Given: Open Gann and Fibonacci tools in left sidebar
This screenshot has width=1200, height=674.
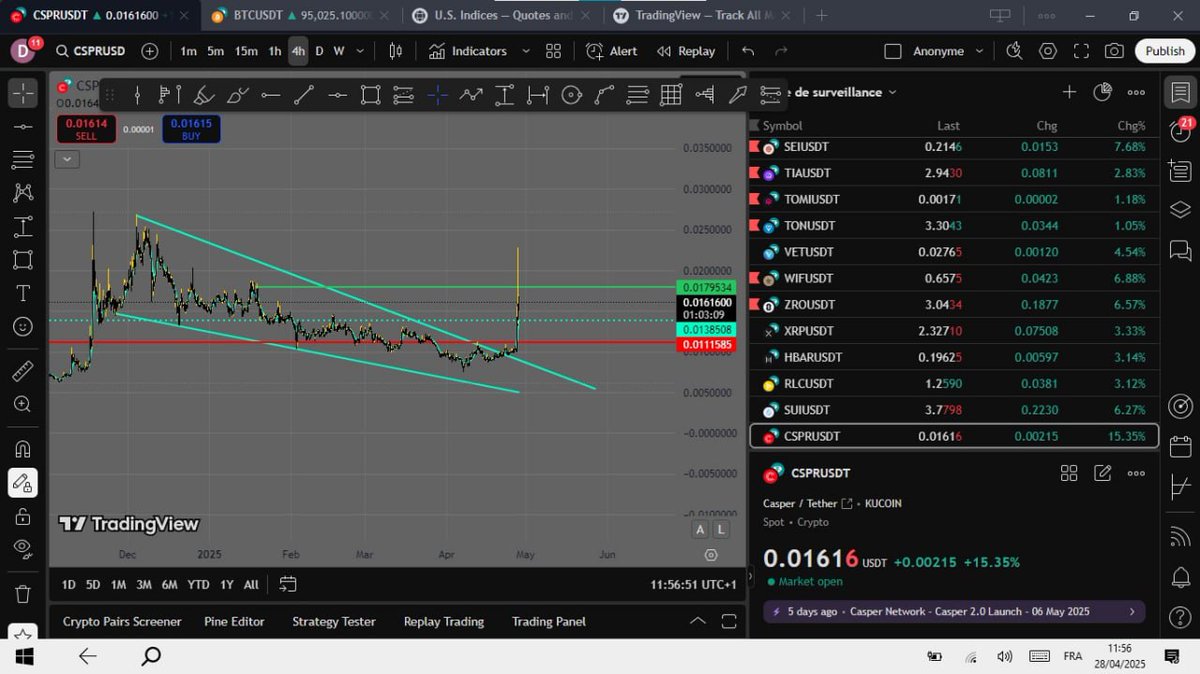Looking at the screenshot, I should [22, 160].
